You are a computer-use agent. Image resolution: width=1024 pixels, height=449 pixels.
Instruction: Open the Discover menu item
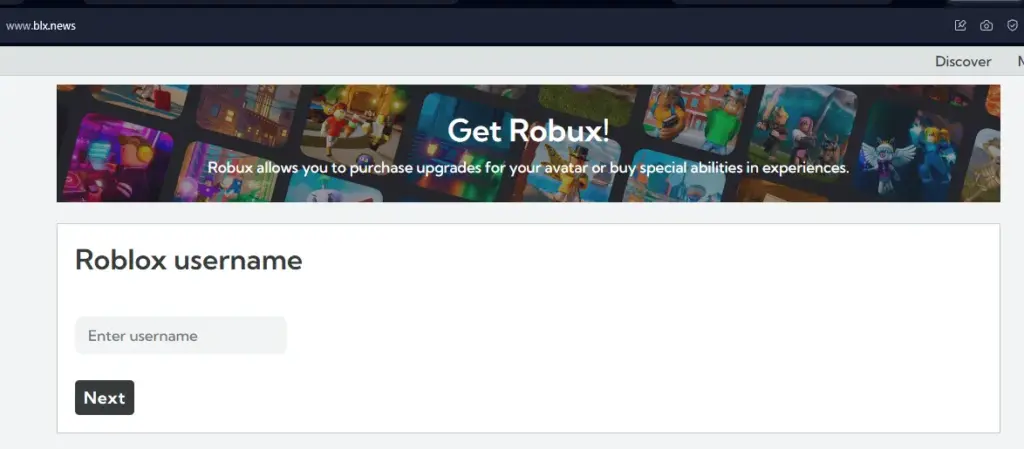[963, 61]
